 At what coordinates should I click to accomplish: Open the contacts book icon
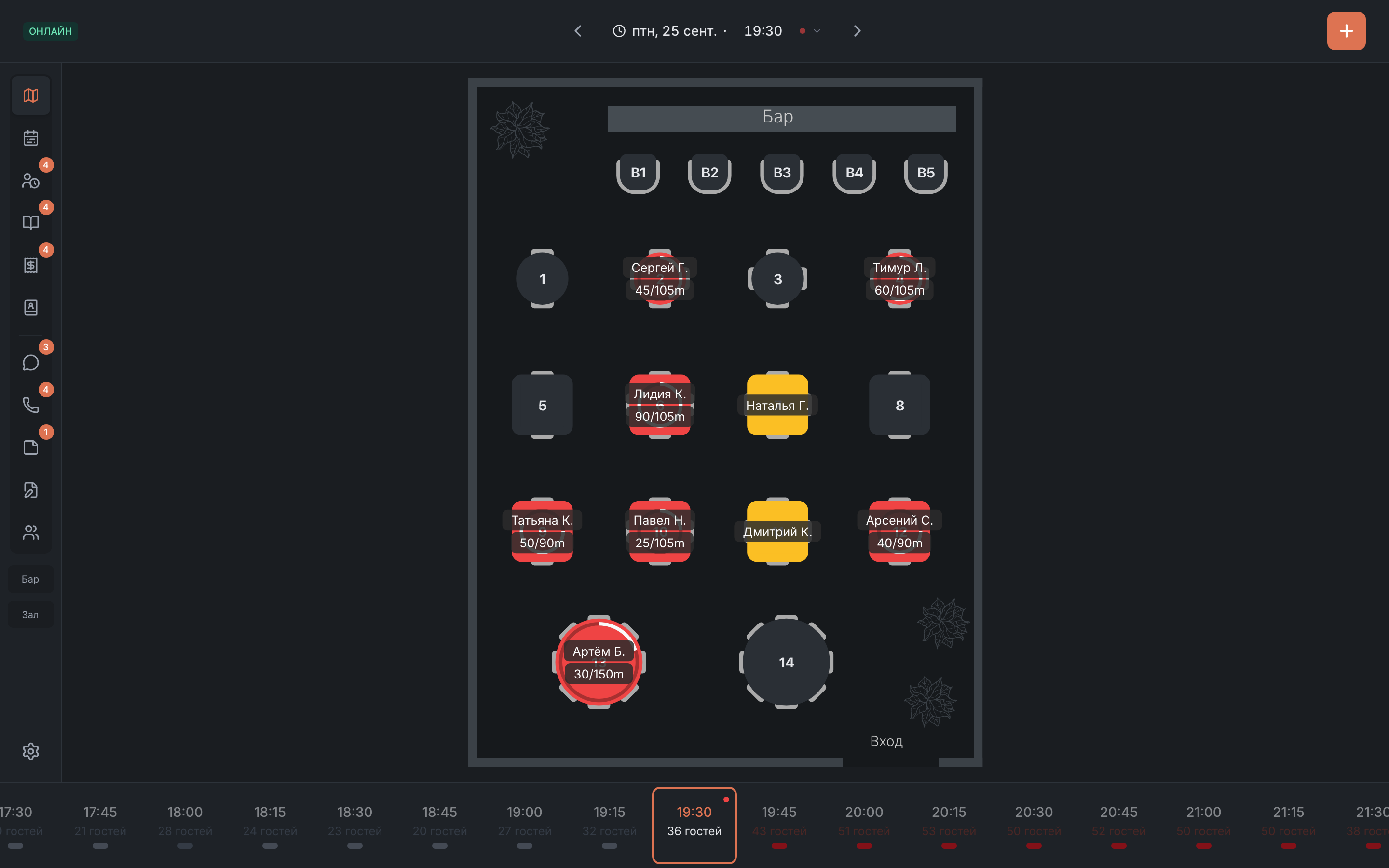(x=31, y=308)
